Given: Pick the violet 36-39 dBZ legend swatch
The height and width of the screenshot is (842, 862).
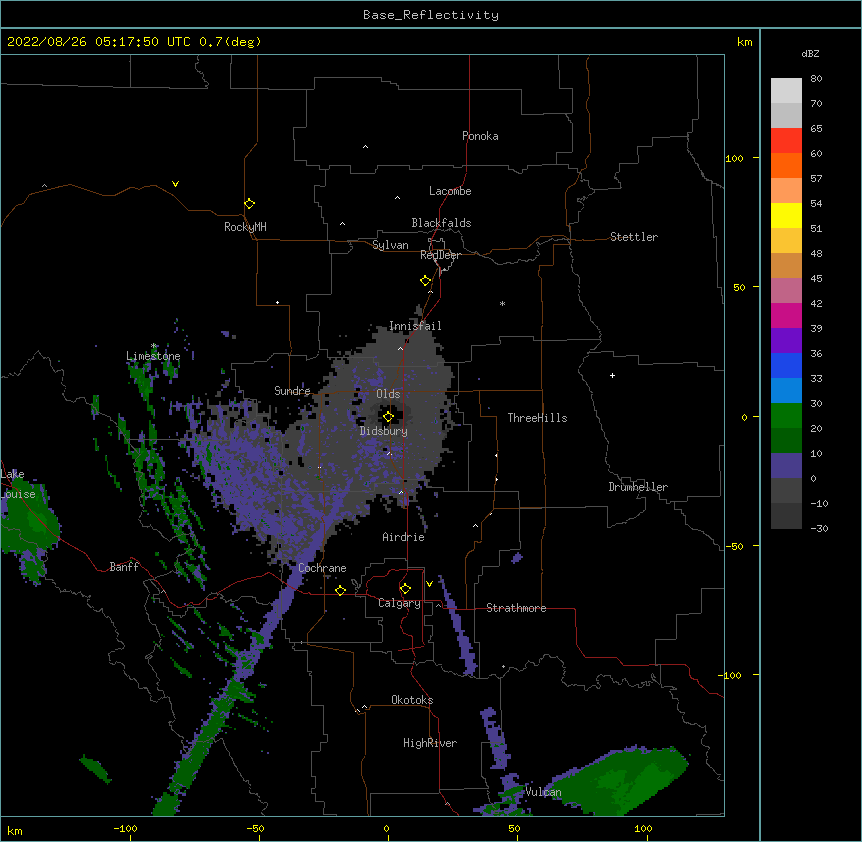Looking at the screenshot, I should coord(786,340).
